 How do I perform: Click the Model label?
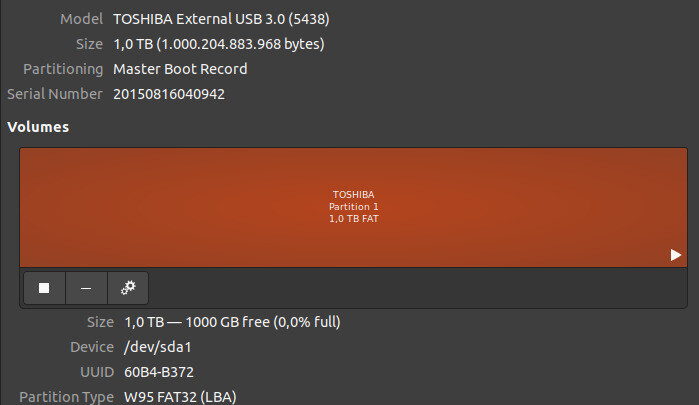click(x=81, y=19)
